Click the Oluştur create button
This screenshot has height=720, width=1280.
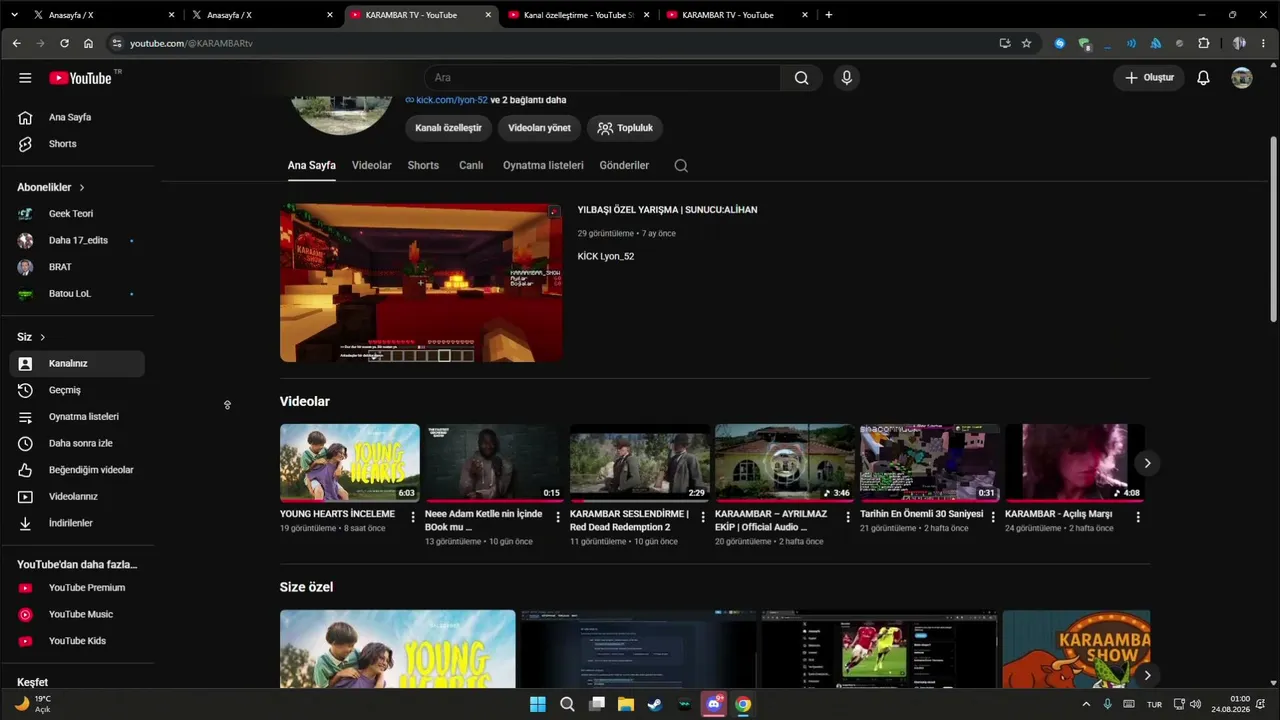[1149, 78]
